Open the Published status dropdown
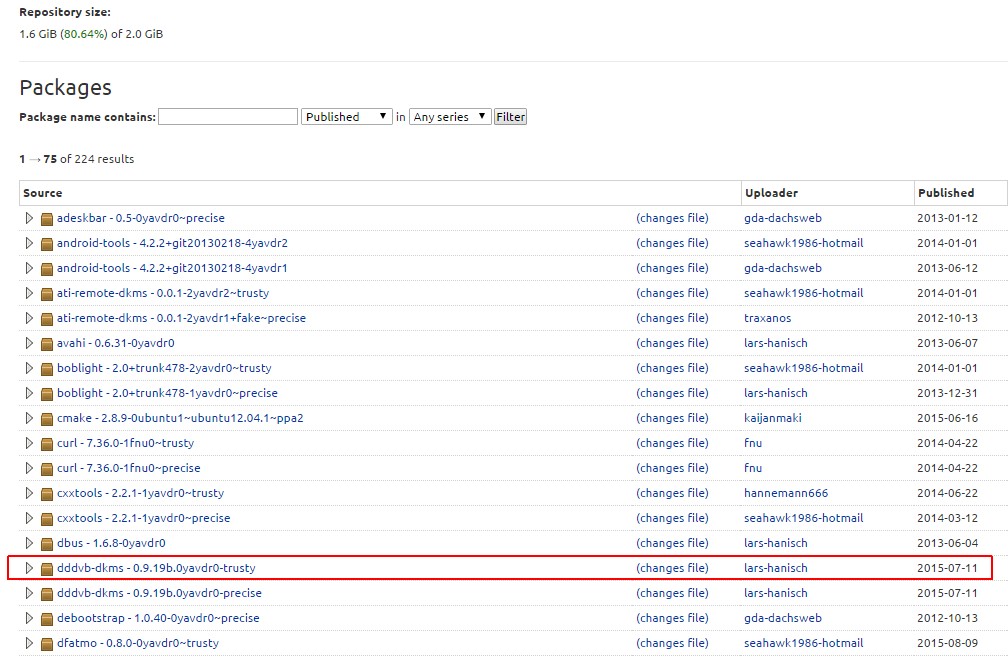1008x657 pixels. [346, 116]
